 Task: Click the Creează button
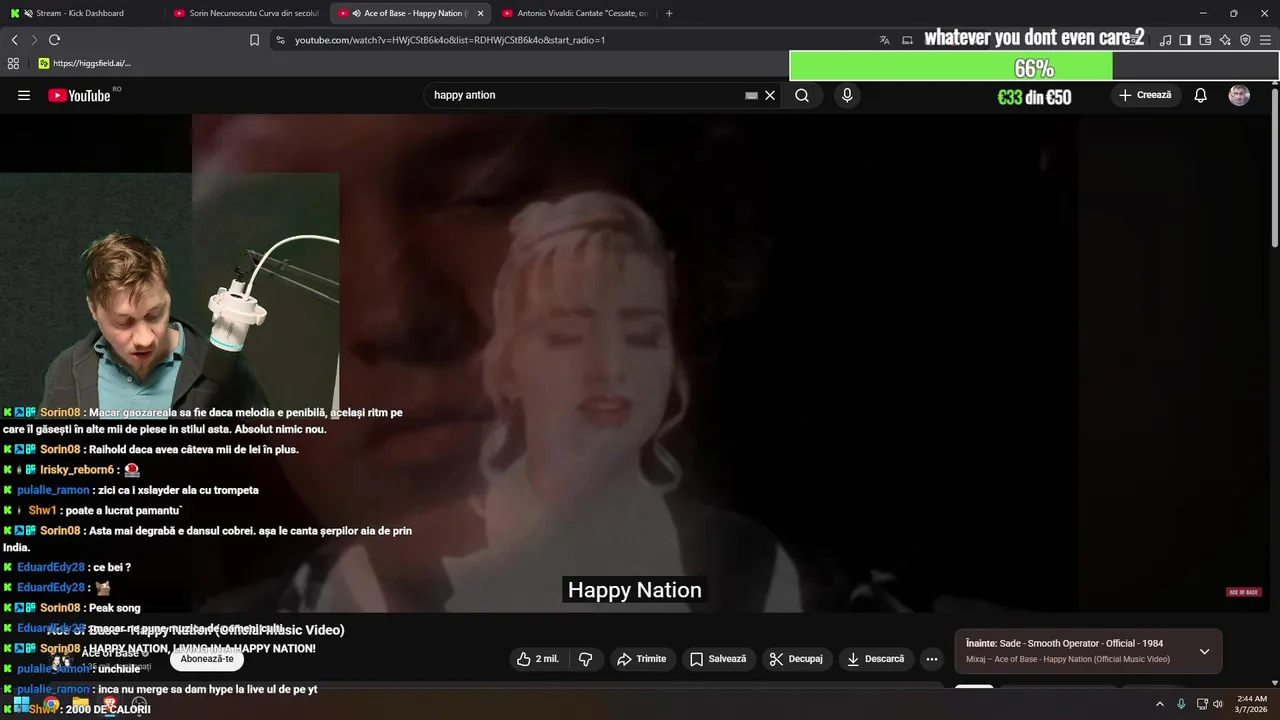(1145, 95)
